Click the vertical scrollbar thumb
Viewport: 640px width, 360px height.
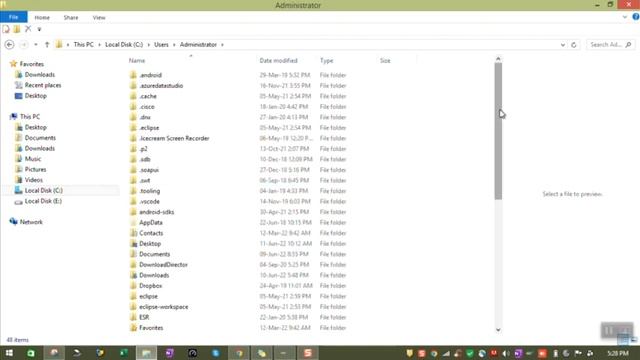[498, 131]
